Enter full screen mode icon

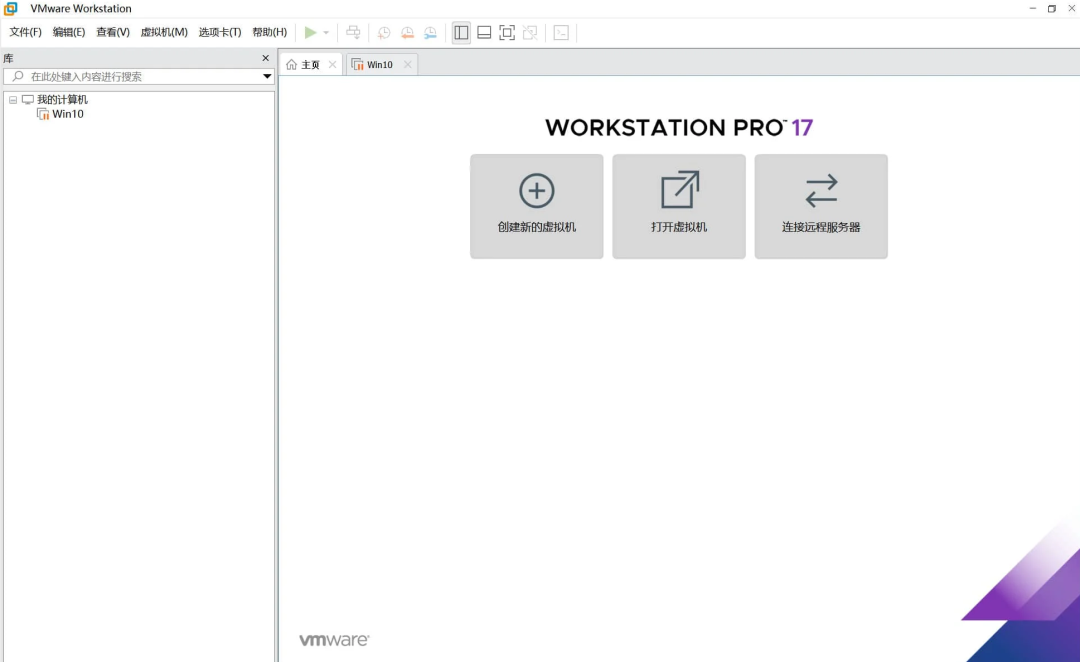pos(507,33)
